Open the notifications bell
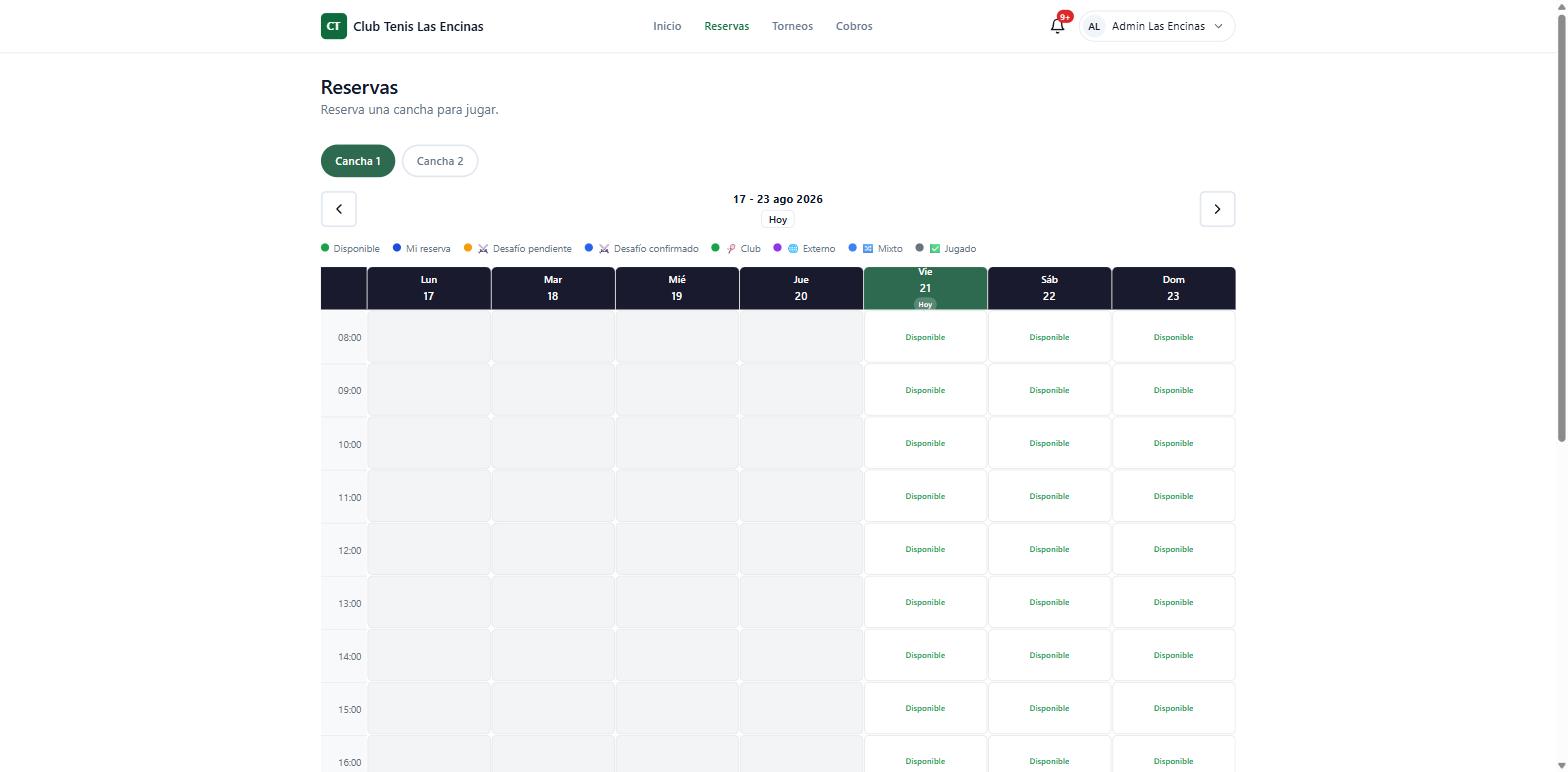The image size is (1568, 772). (x=1057, y=26)
